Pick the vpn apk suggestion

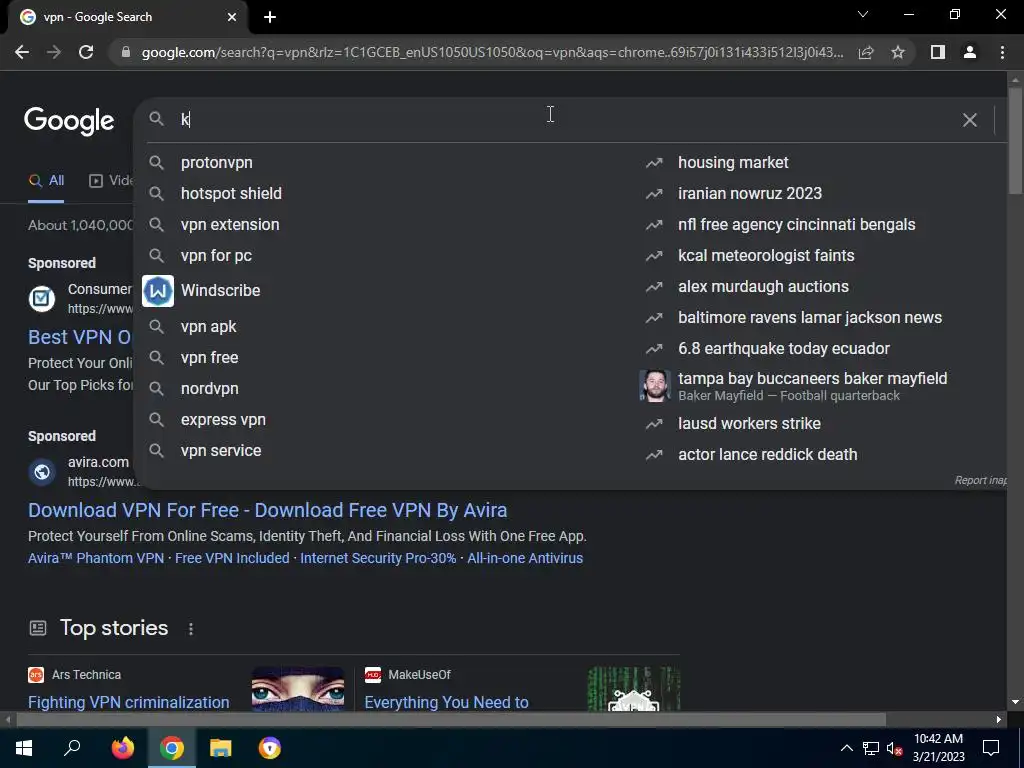click(x=208, y=327)
